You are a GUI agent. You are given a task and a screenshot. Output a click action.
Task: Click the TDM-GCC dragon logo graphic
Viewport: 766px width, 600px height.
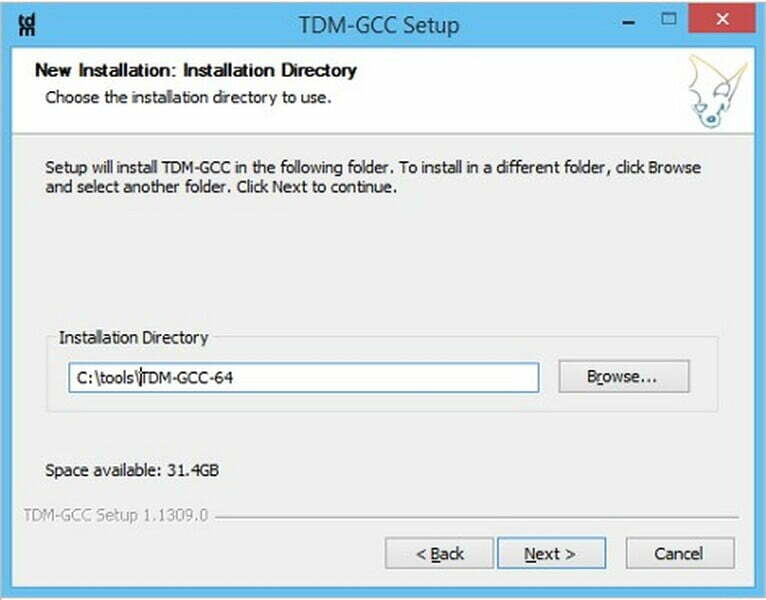point(717,91)
